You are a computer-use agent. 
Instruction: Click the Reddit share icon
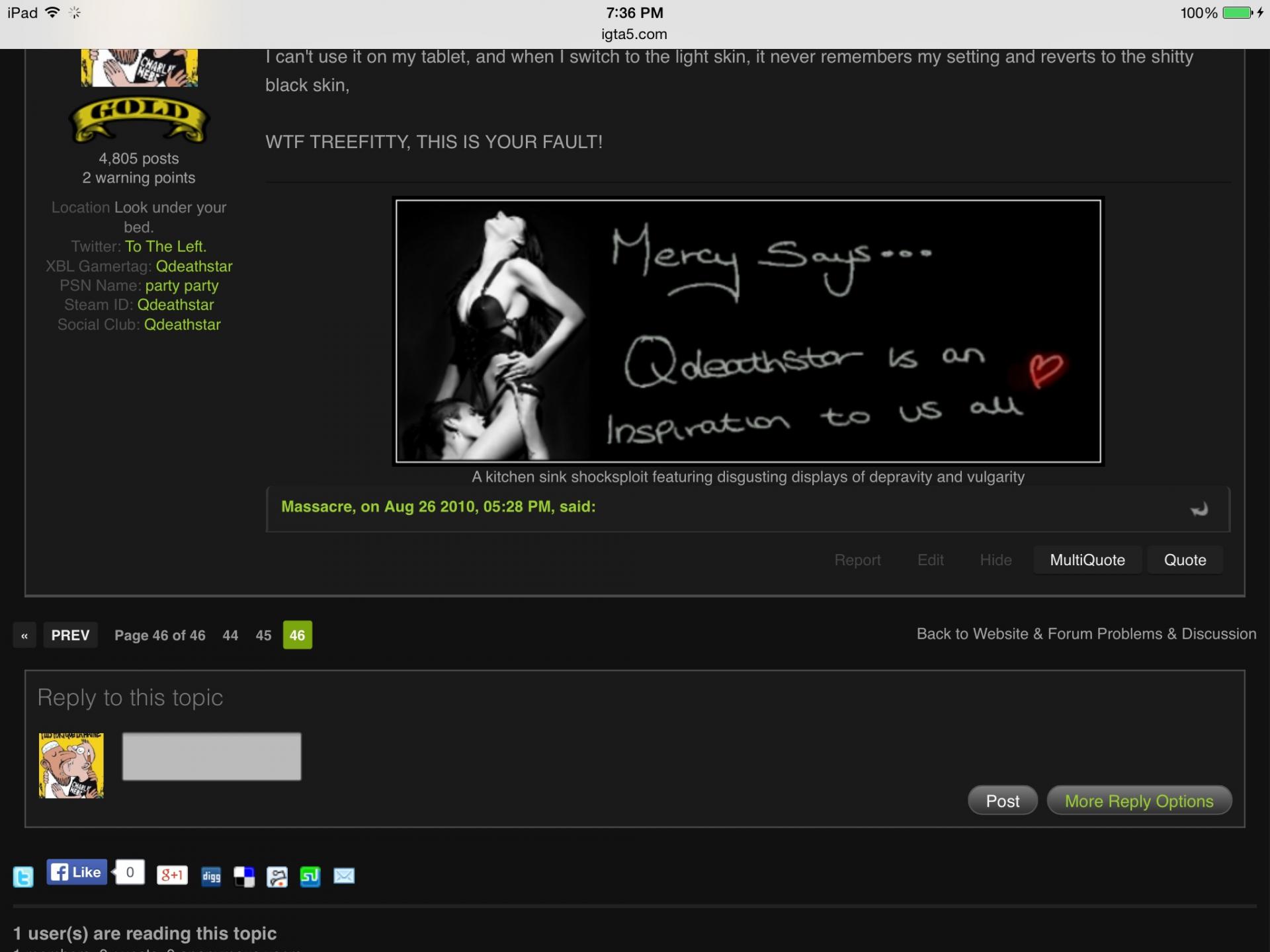[x=277, y=877]
